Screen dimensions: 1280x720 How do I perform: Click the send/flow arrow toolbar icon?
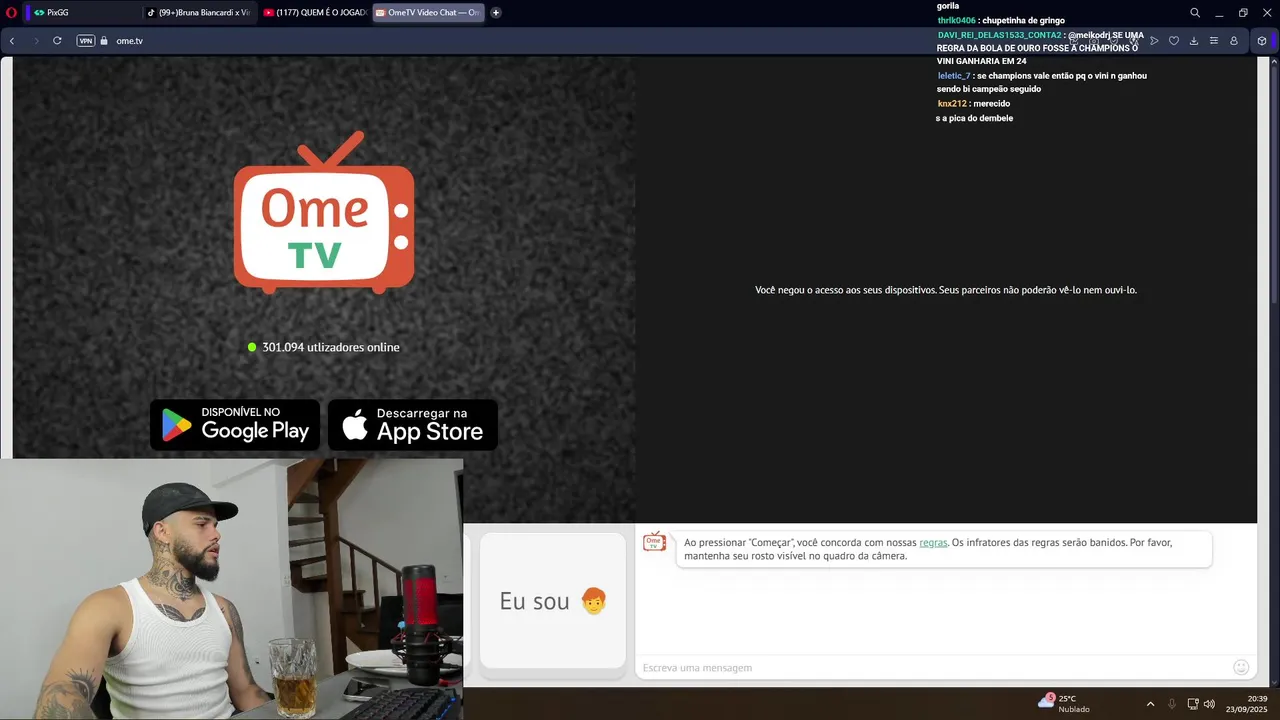pyautogui.click(x=1154, y=41)
